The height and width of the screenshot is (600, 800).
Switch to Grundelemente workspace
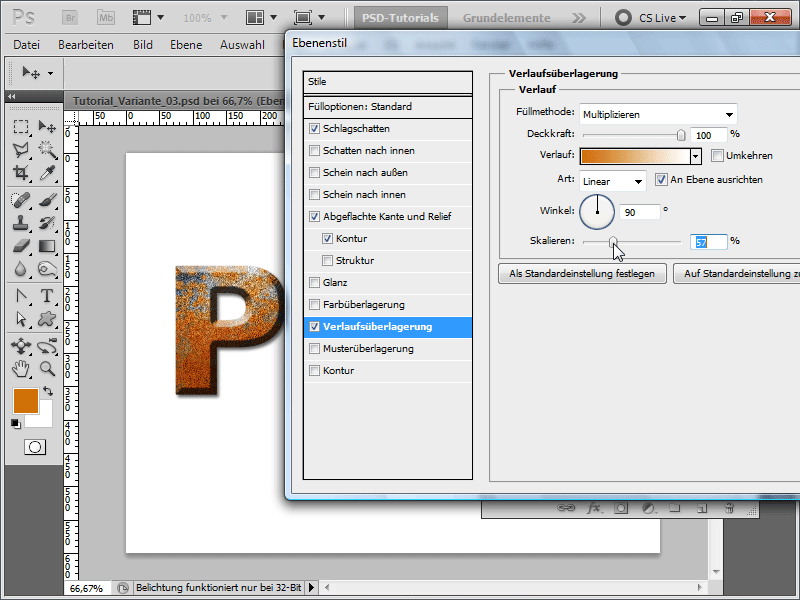pos(507,18)
